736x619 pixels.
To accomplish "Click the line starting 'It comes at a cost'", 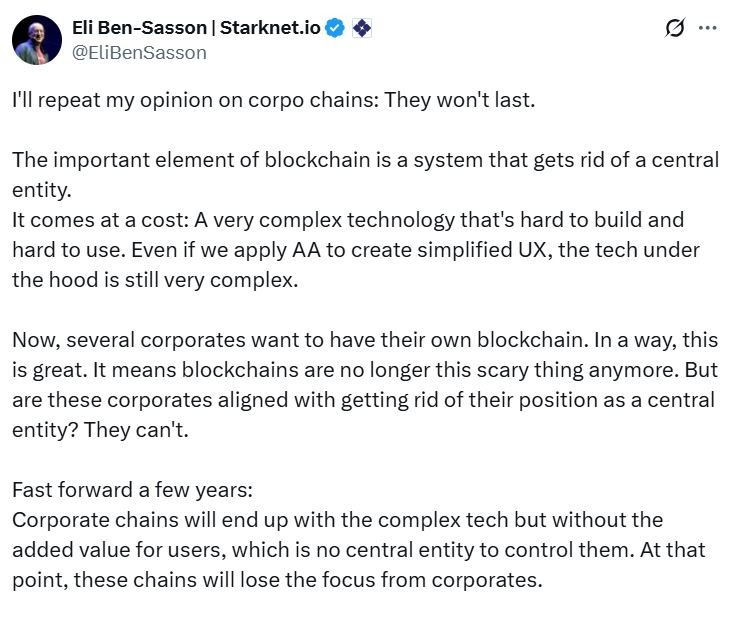I will coord(347,218).
